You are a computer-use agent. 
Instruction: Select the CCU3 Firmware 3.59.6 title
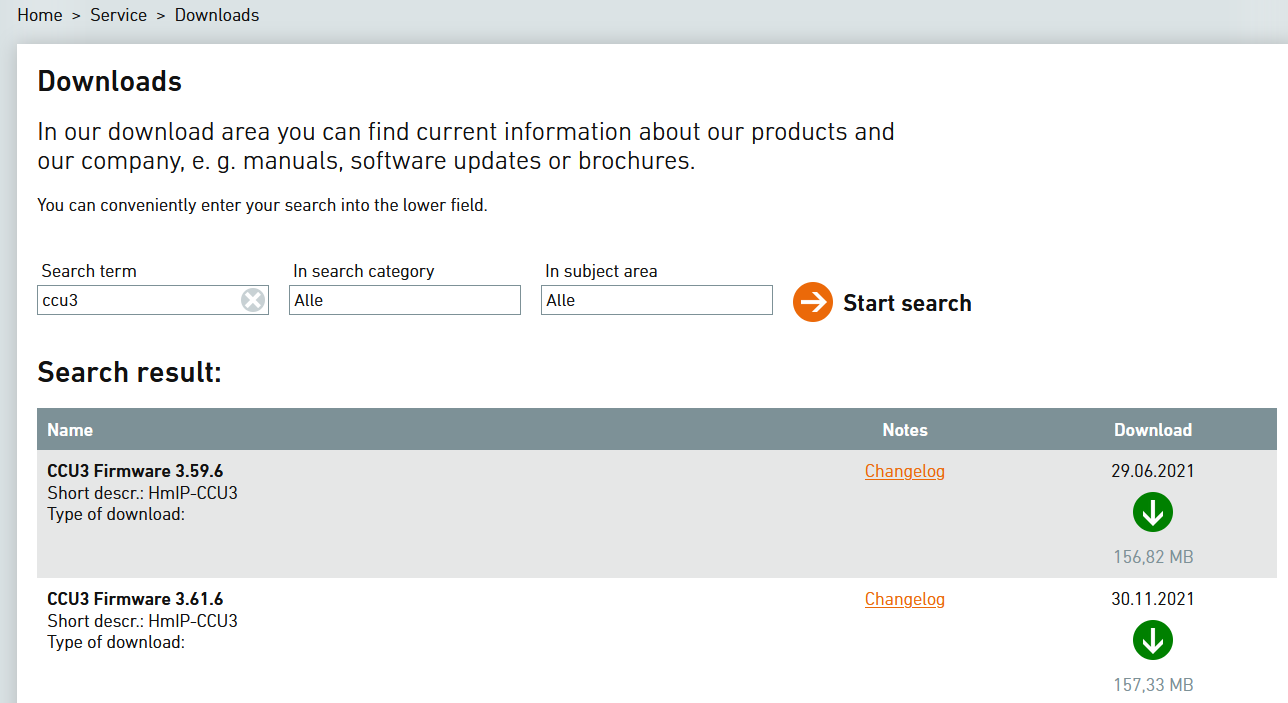coord(135,471)
